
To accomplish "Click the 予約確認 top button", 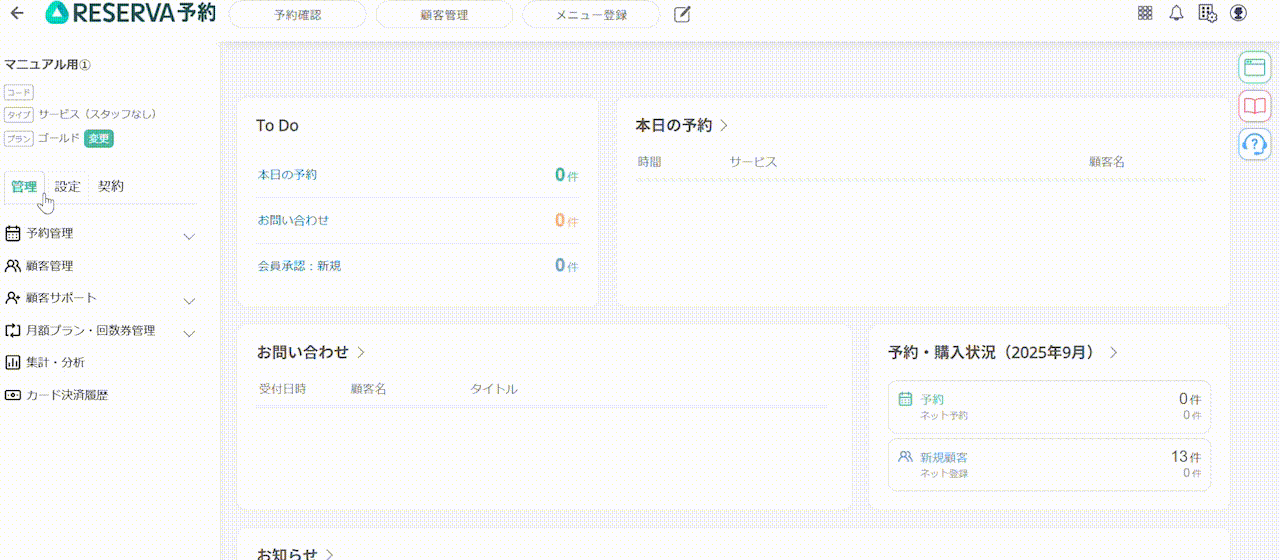I will pyautogui.click(x=297, y=14).
